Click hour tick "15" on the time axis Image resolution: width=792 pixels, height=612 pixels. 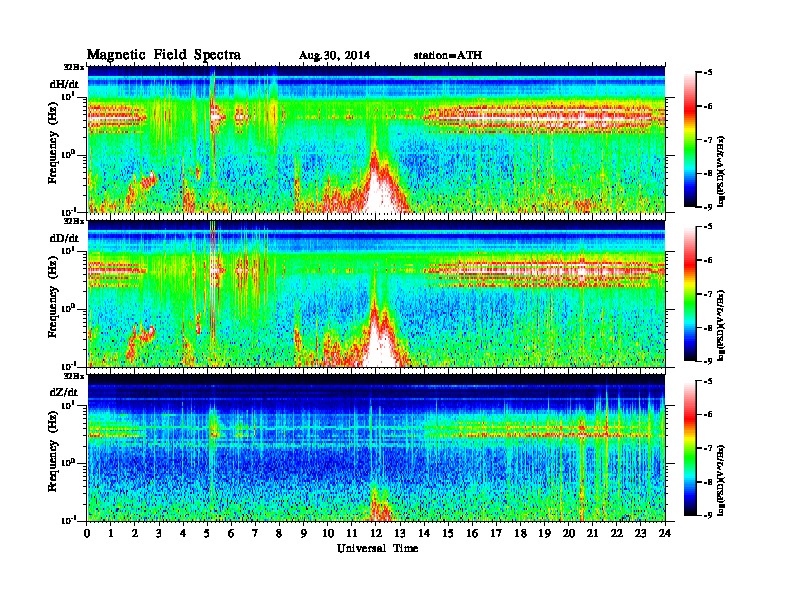pyautogui.click(x=449, y=533)
